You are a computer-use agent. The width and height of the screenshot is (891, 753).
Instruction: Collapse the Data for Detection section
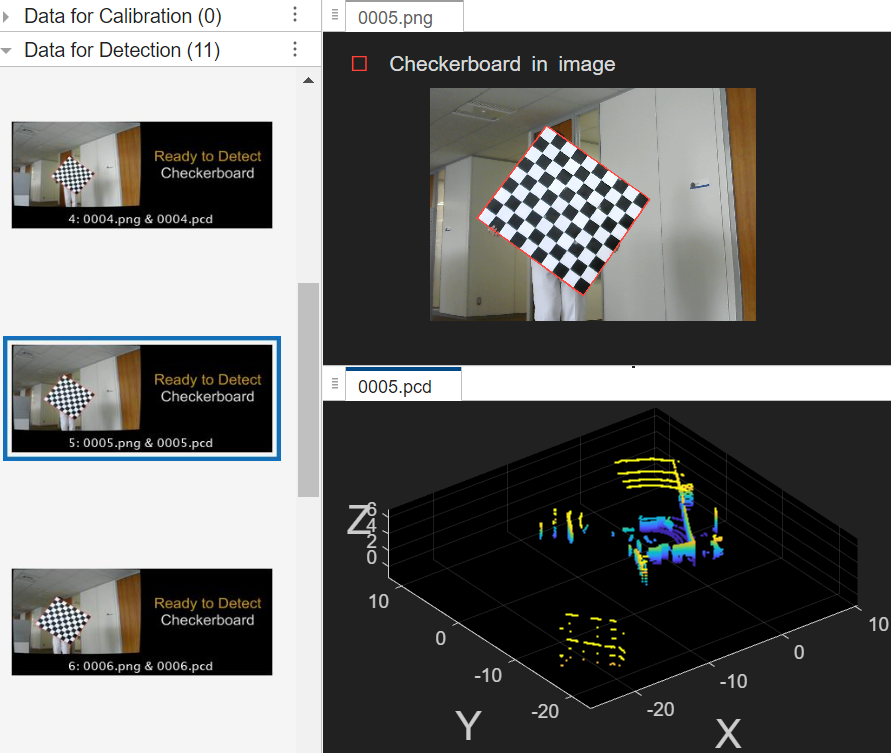click(7, 50)
